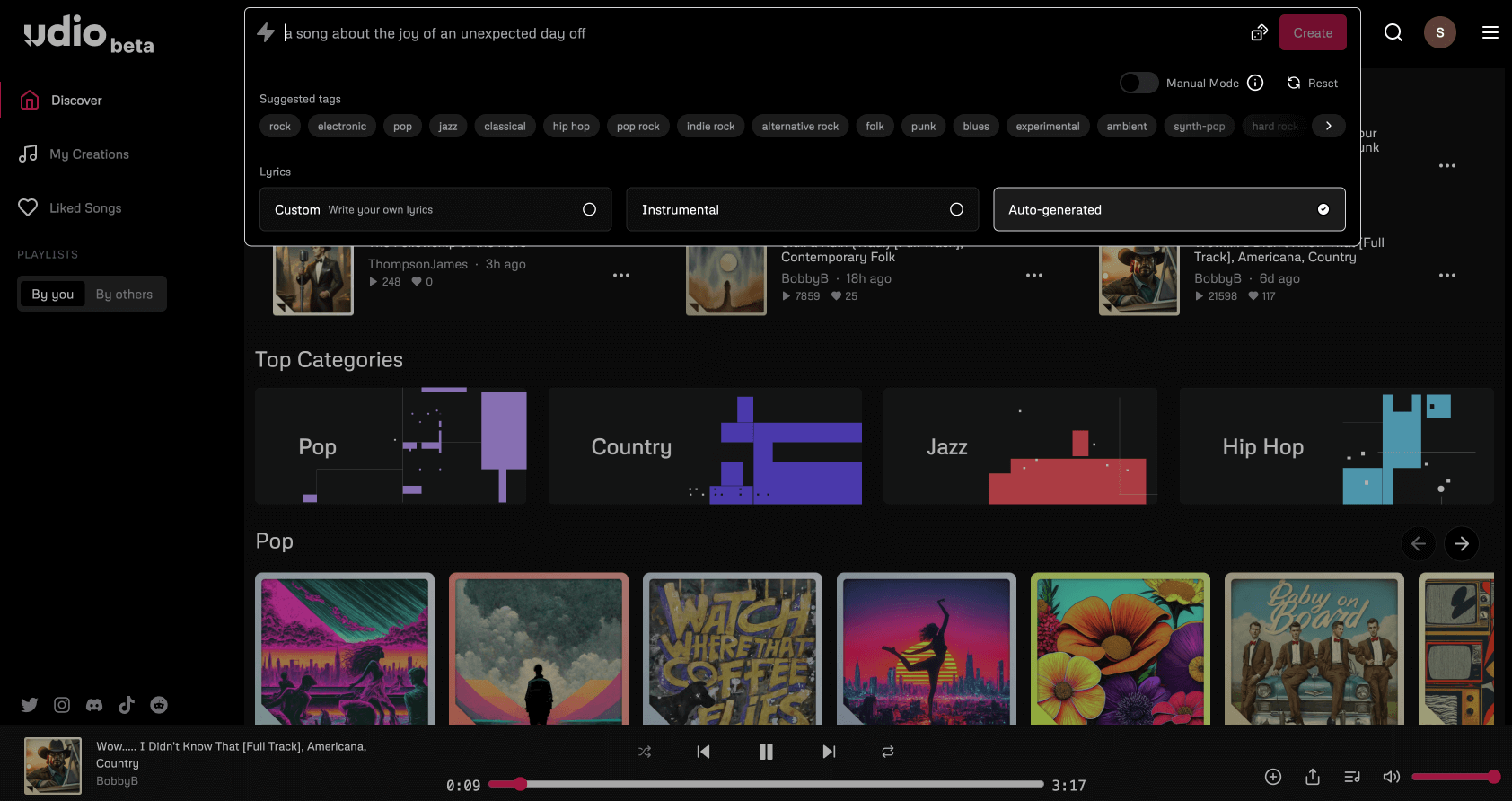Open the search magnifier icon
The image size is (1512, 801).
click(x=1393, y=33)
